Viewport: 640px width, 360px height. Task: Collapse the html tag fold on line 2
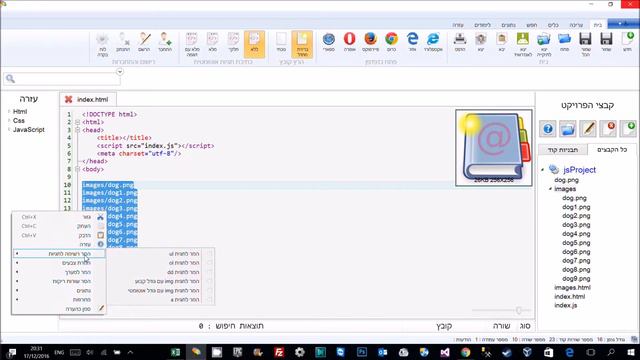pos(78,122)
